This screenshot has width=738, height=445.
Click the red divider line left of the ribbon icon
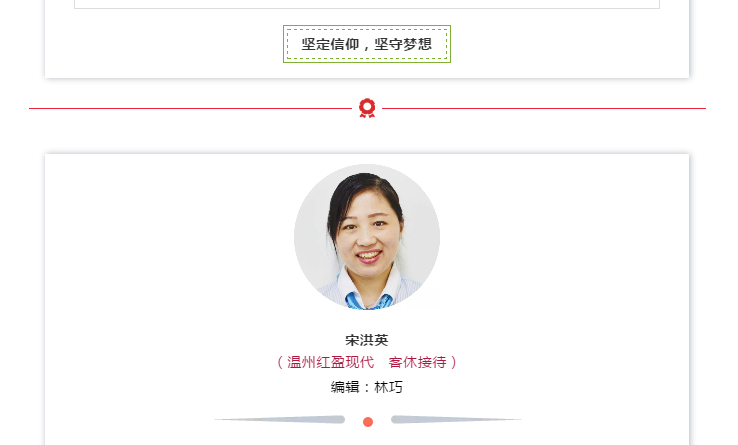(190, 108)
